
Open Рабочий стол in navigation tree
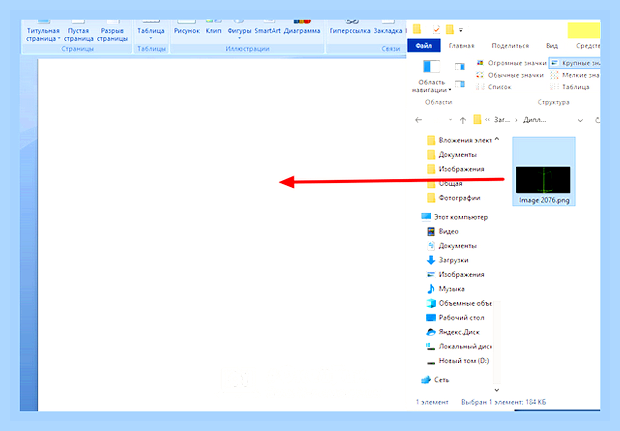click(455, 318)
